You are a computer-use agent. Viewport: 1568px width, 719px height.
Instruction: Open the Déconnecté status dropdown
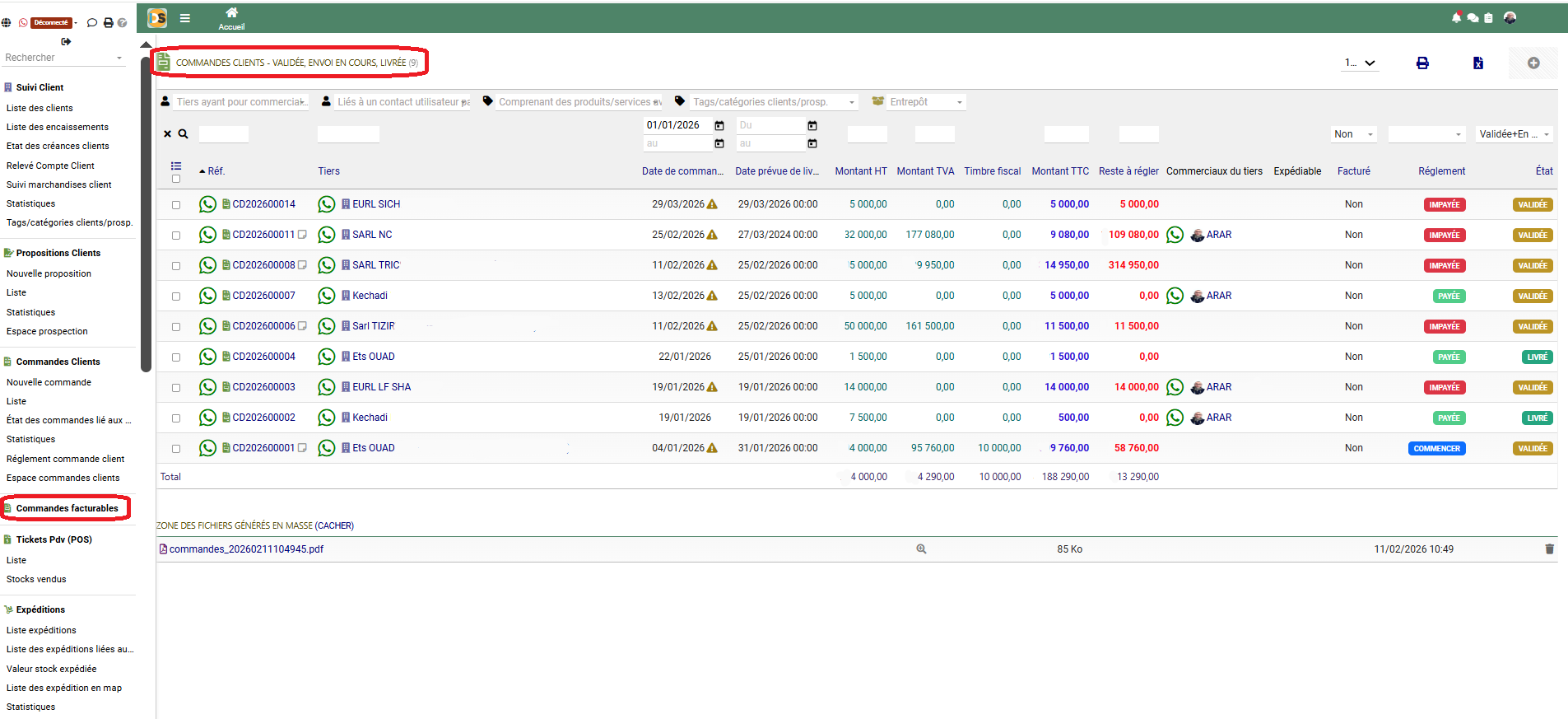pyautogui.click(x=52, y=23)
